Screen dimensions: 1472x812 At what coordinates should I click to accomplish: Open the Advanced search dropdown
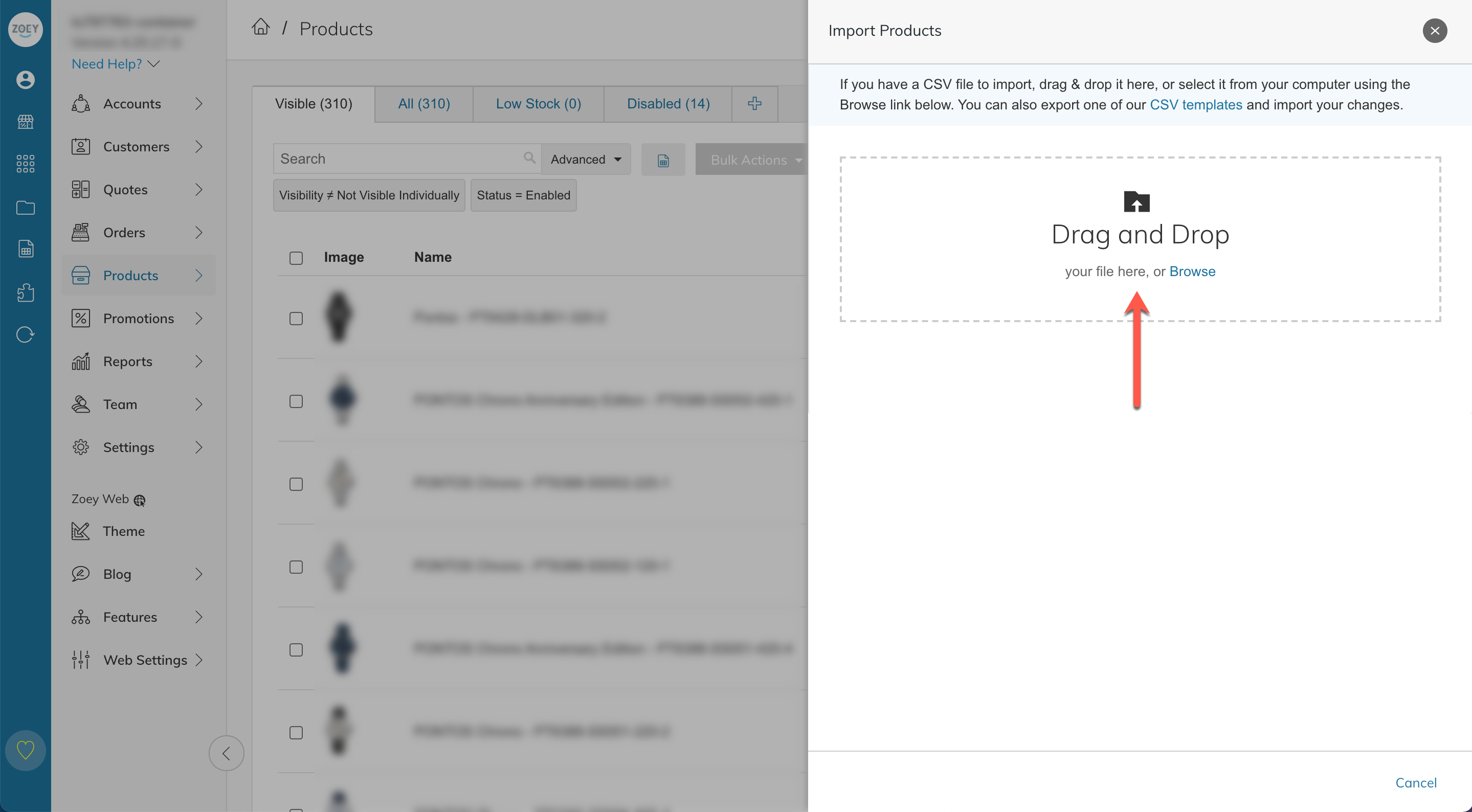pyautogui.click(x=586, y=160)
